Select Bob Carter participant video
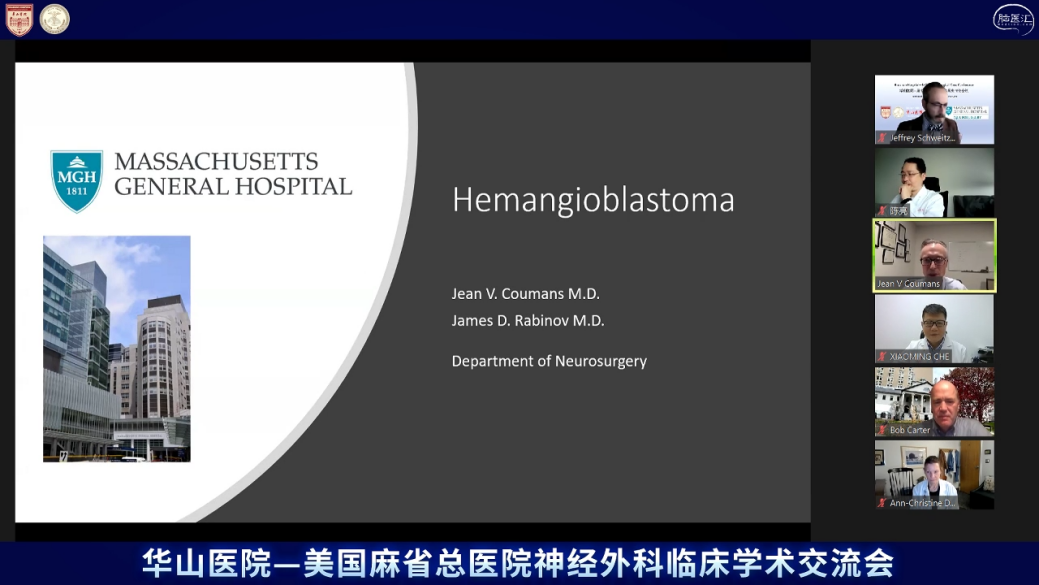The height and width of the screenshot is (585, 1039). click(934, 402)
